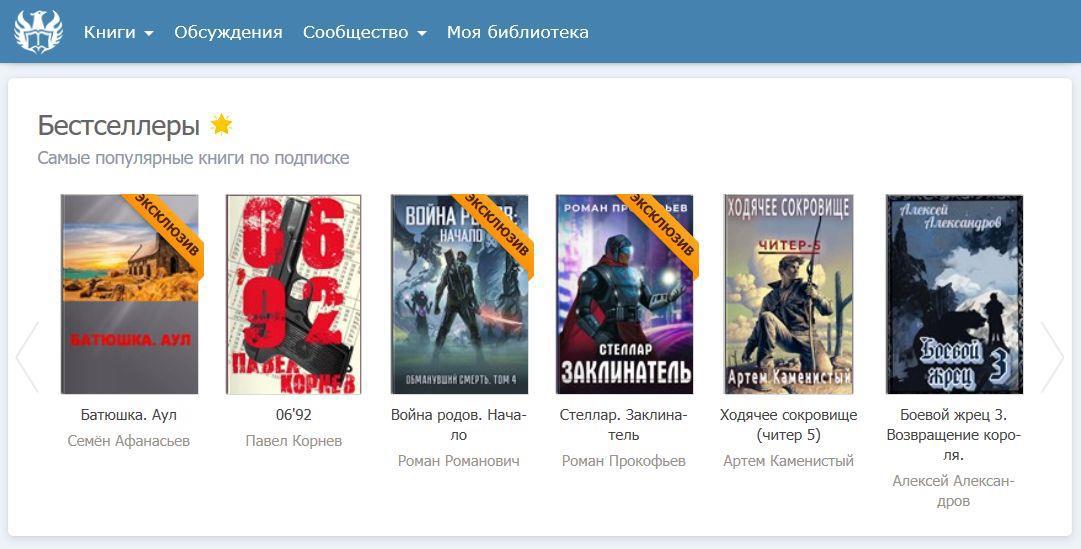Screen dimensions: 1081x549
Task: Open author Артем Каменистый's page
Action: click(788, 461)
